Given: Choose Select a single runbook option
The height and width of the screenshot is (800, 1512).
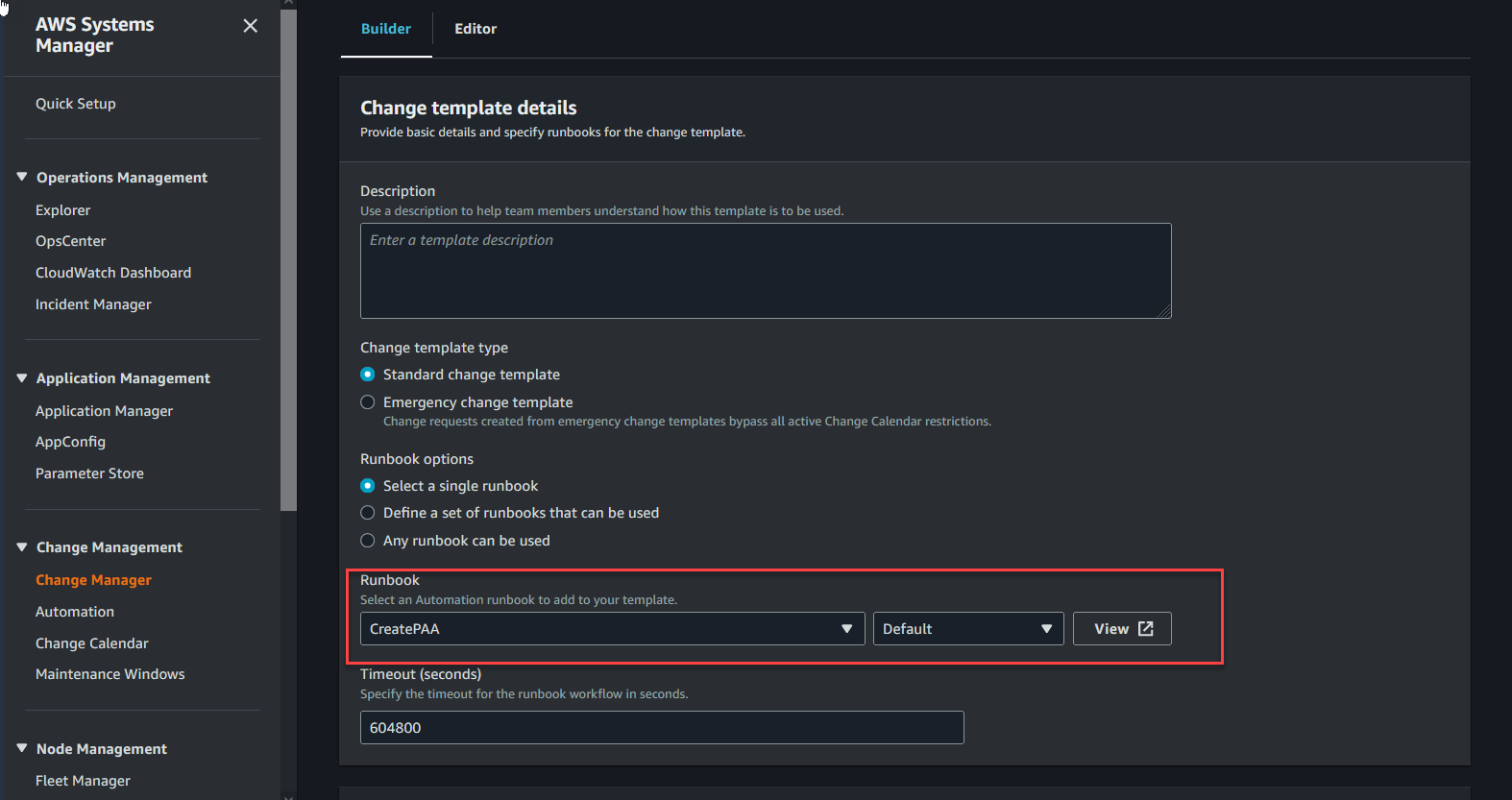Looking at the screenshot, I should pos(367,486).
